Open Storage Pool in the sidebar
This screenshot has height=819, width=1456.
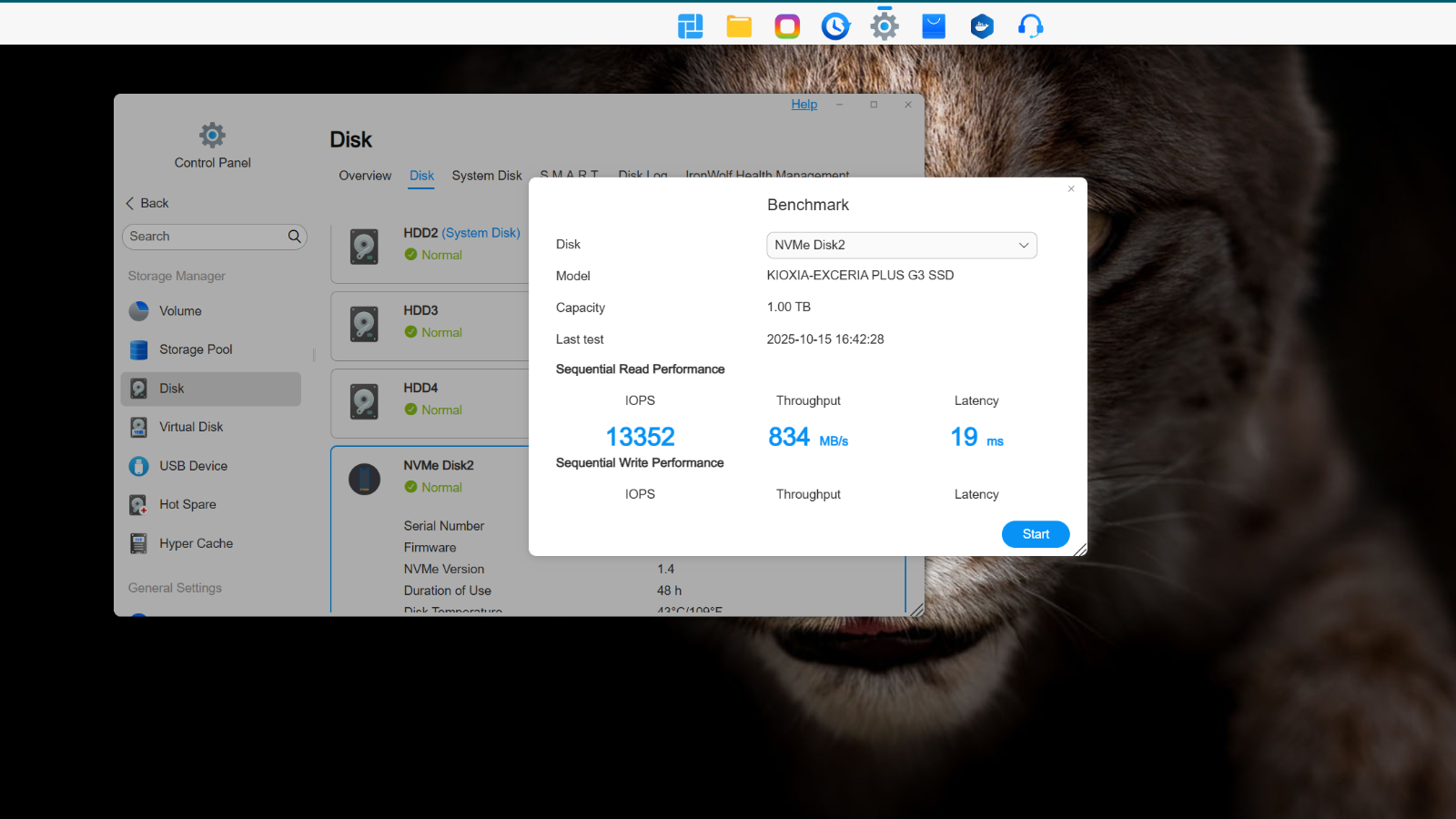[x=196, y=349]
